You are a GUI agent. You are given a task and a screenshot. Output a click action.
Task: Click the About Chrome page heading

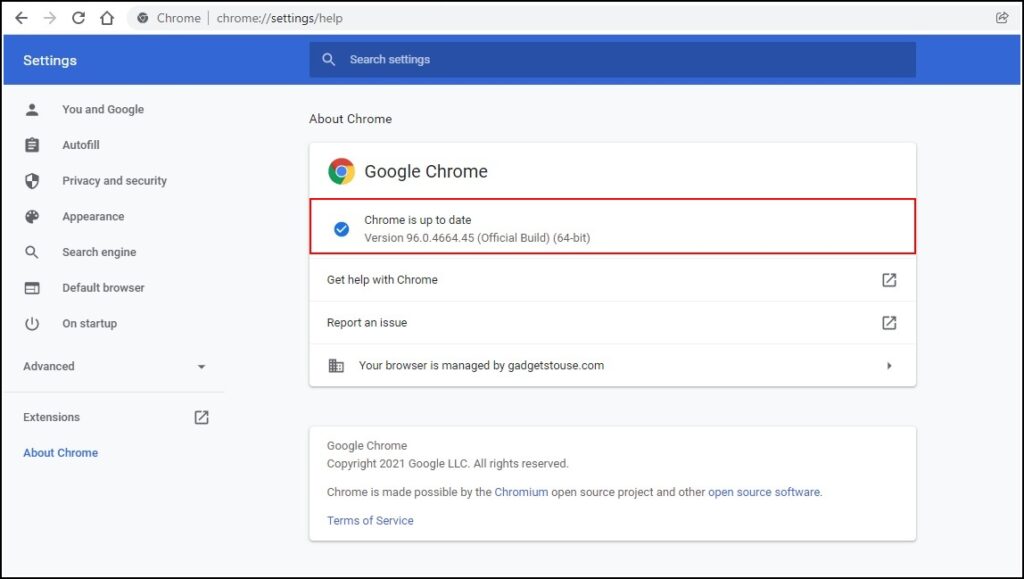pos(350,119)
